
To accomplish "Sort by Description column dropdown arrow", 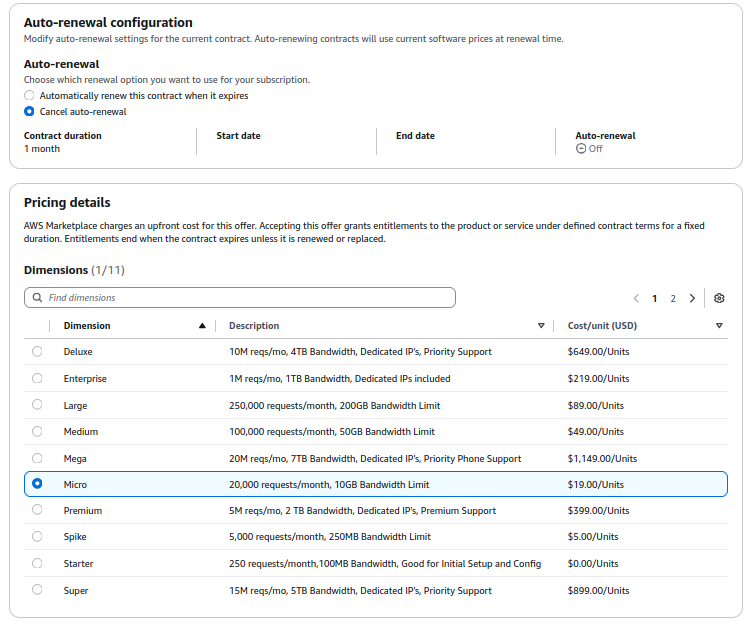I will (541, 326).
